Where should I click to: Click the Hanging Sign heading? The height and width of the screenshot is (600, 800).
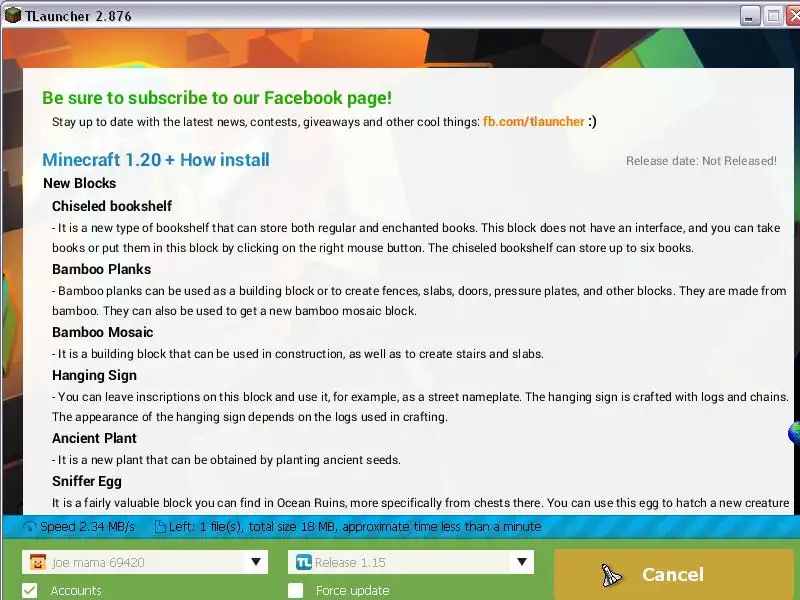(94, 376)
